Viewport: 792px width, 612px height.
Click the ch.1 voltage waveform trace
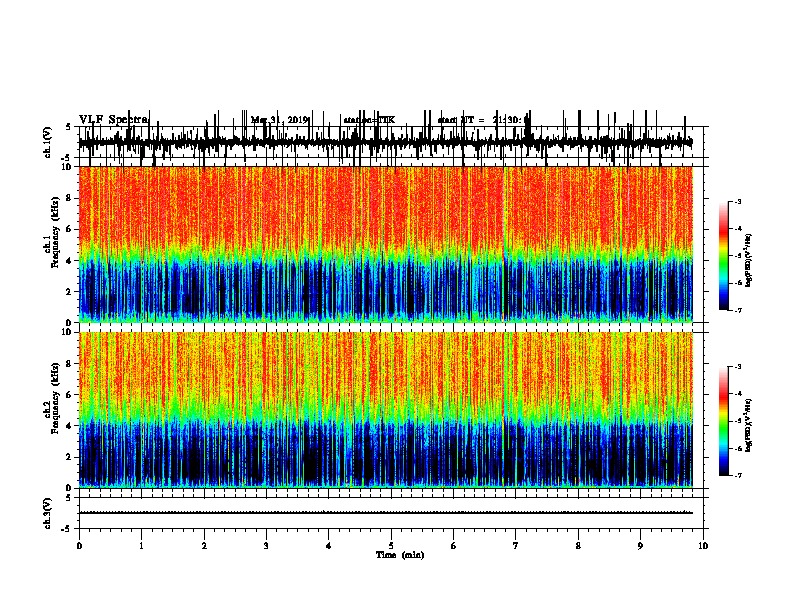[385, 143]
